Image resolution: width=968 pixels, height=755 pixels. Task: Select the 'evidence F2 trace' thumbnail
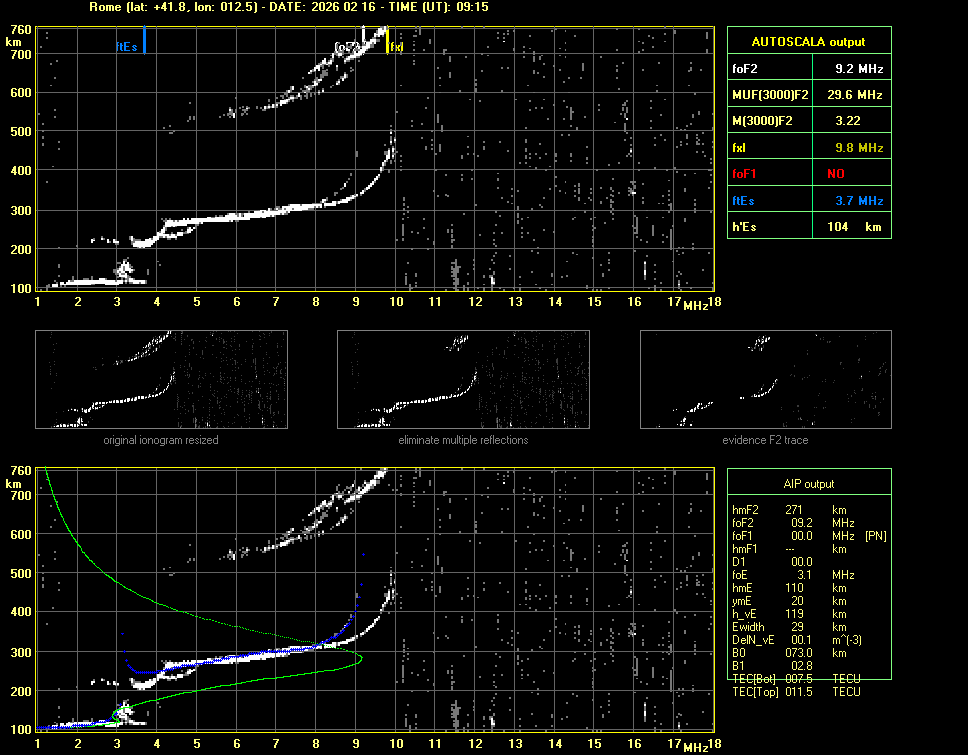point(765,379)
